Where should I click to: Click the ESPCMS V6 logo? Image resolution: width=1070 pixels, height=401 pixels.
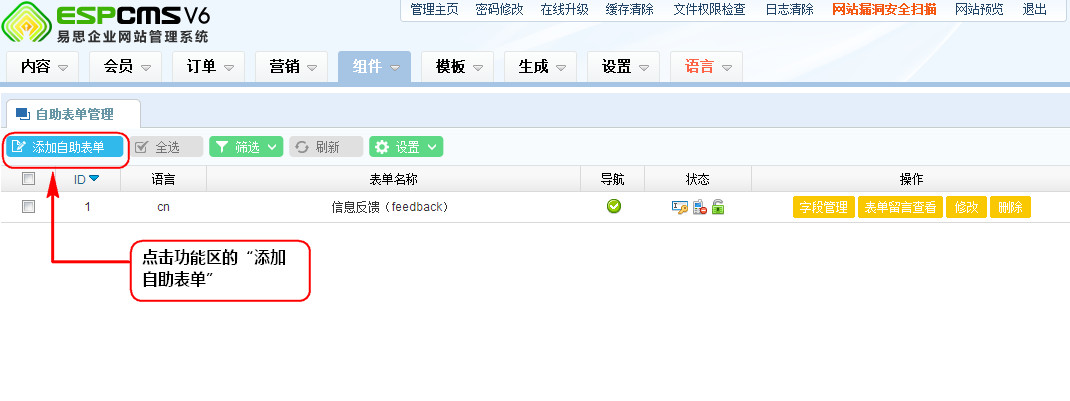point(106,23)
